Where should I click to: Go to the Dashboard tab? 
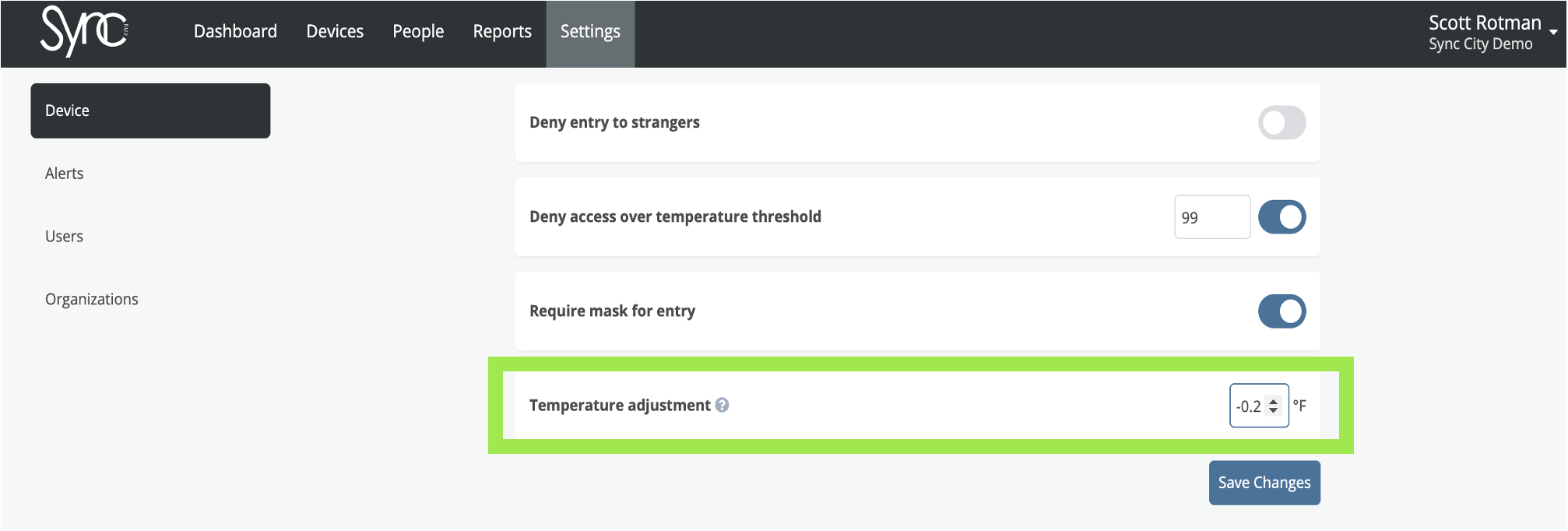point(235,31)
